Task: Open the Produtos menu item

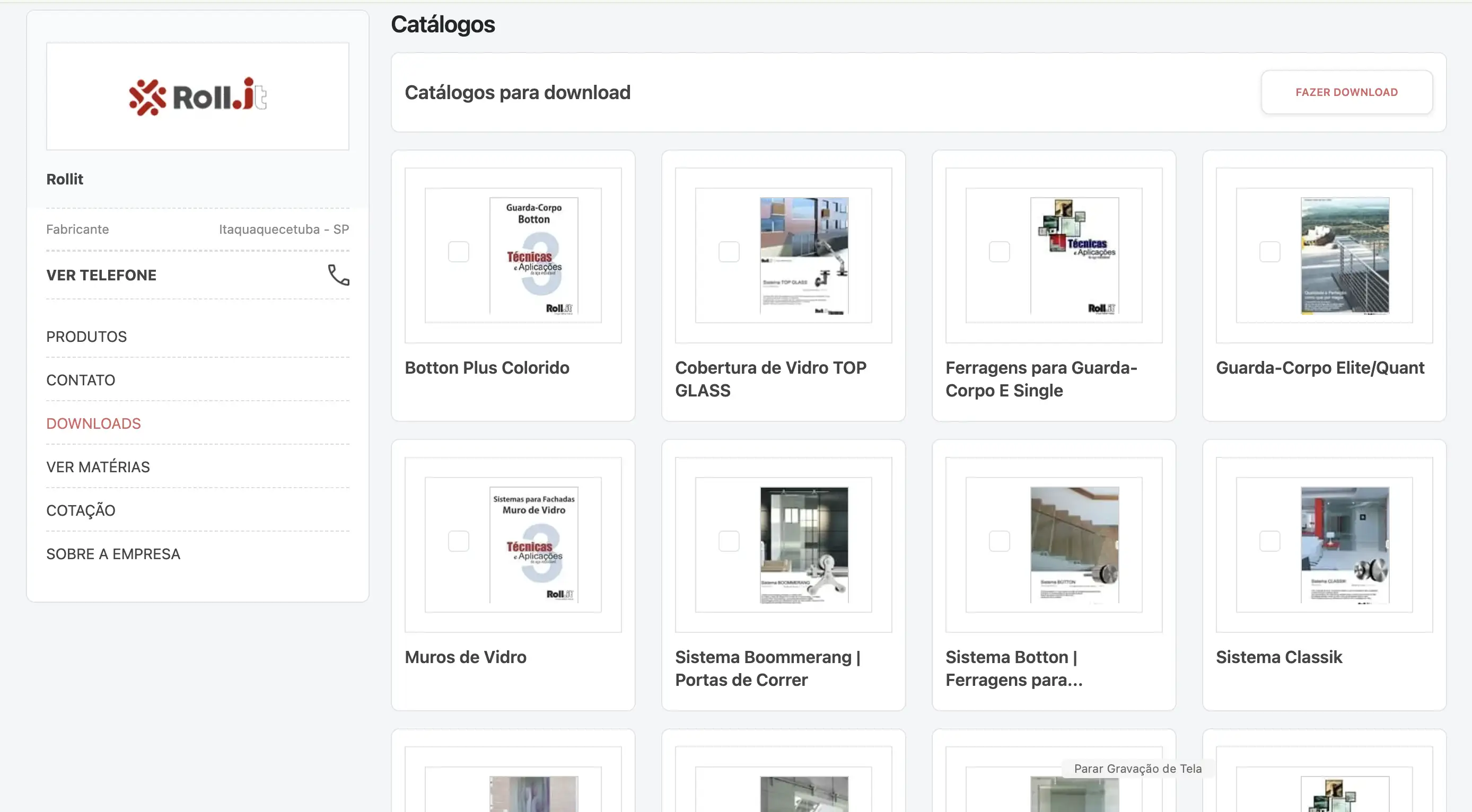Action: tap(86, 337)
